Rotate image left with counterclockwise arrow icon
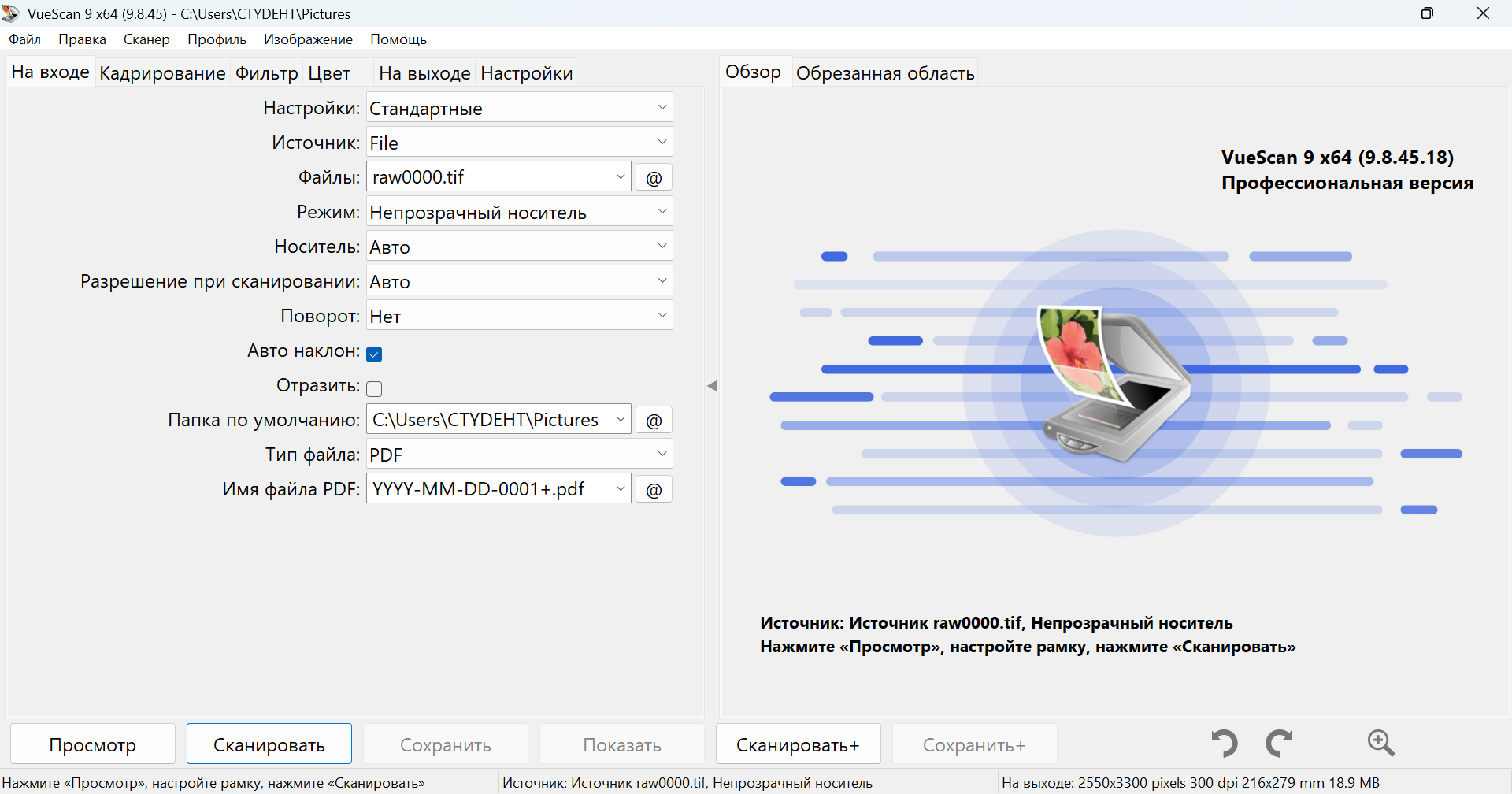Image resolution: width=1512 pixels, height=794 pixels. (1225, 744)
